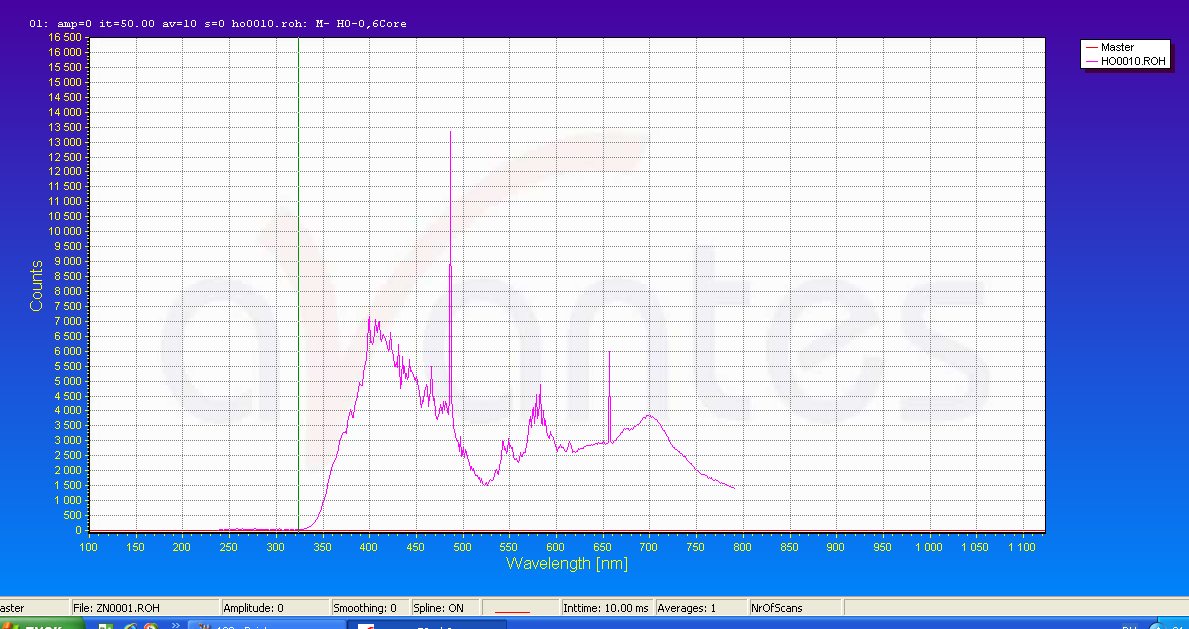Click the '100' label on the wavelength axis

89,547
